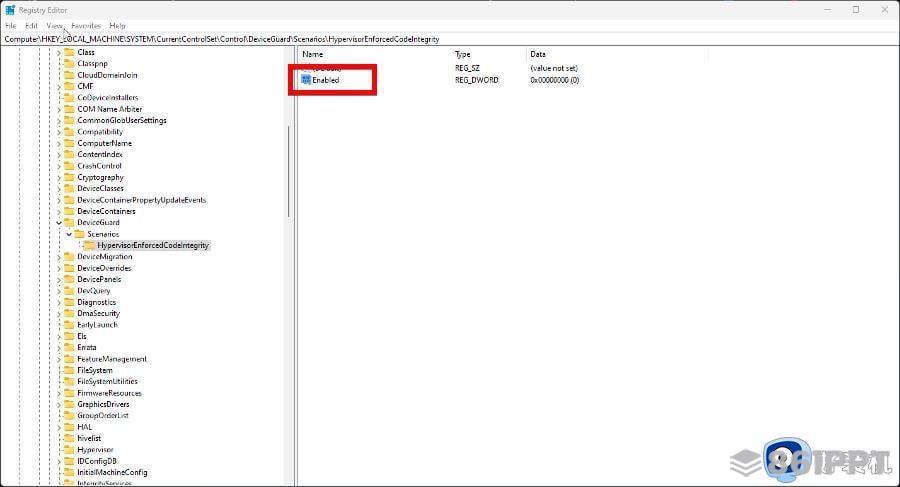The height and width of the screenshot is (487, 900).
Task: Select the GroupOrderList key
Action: pyautogui.click(x=103, y=415)
